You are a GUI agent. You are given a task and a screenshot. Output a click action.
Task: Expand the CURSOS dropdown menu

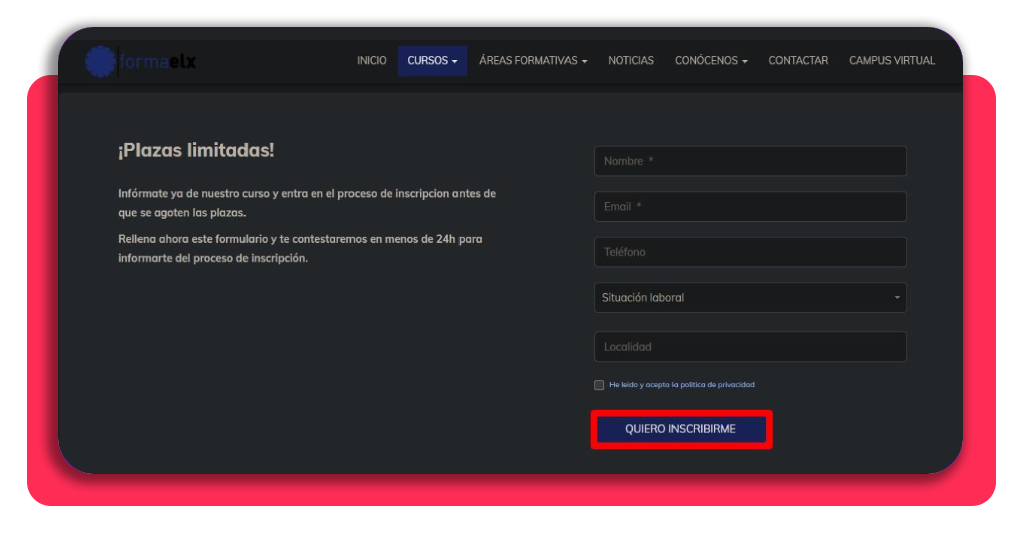point(432,61)
